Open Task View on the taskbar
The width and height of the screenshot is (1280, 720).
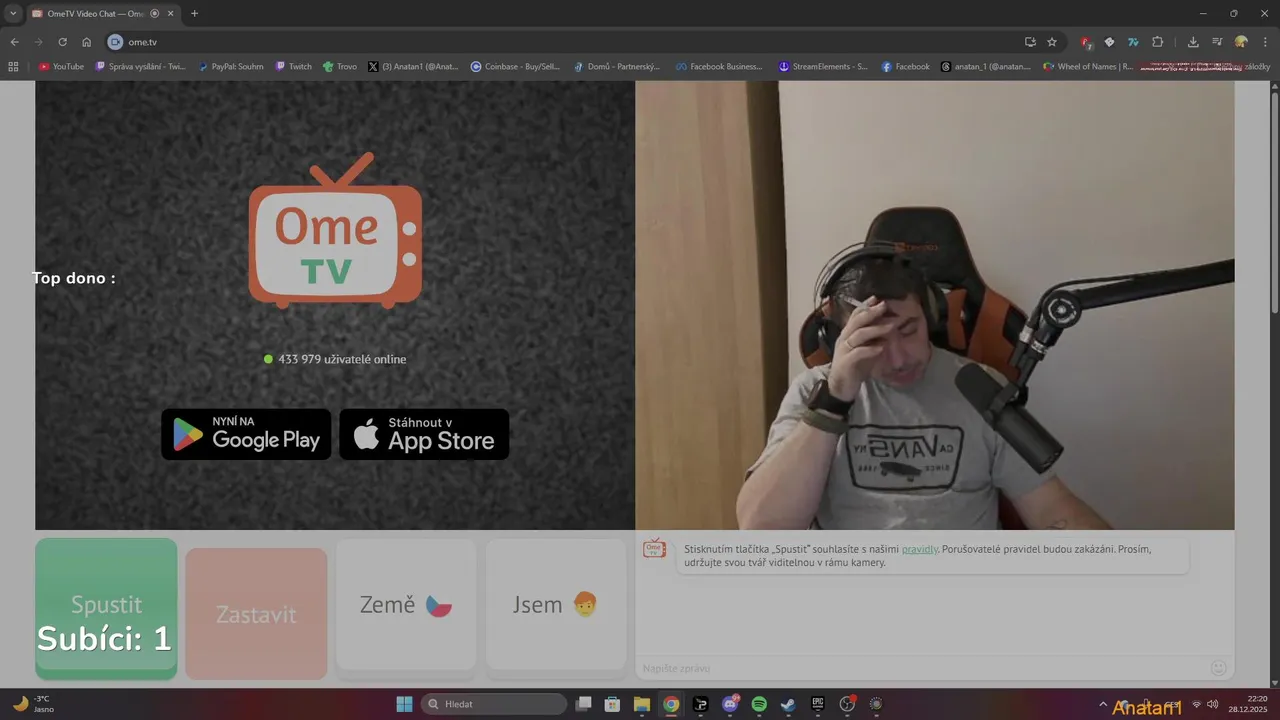pos(583,704)
